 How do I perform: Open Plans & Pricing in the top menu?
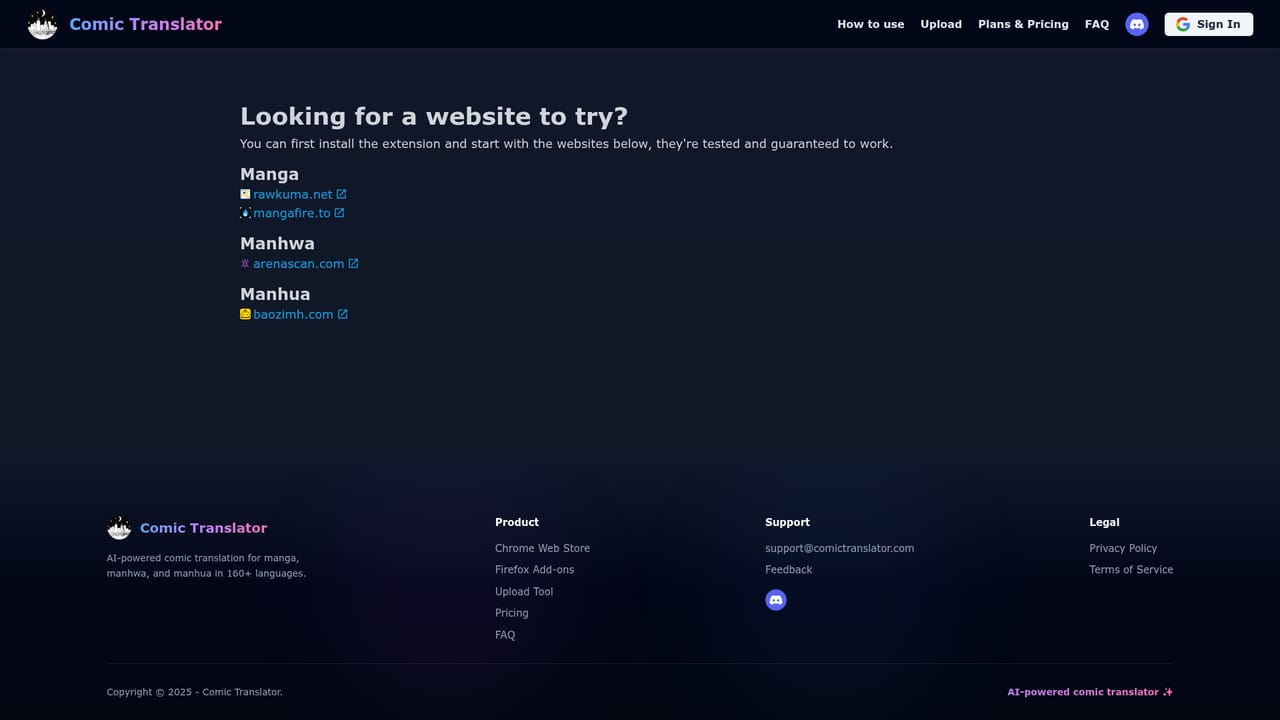pyautogui.click(x=1023, y=24)
